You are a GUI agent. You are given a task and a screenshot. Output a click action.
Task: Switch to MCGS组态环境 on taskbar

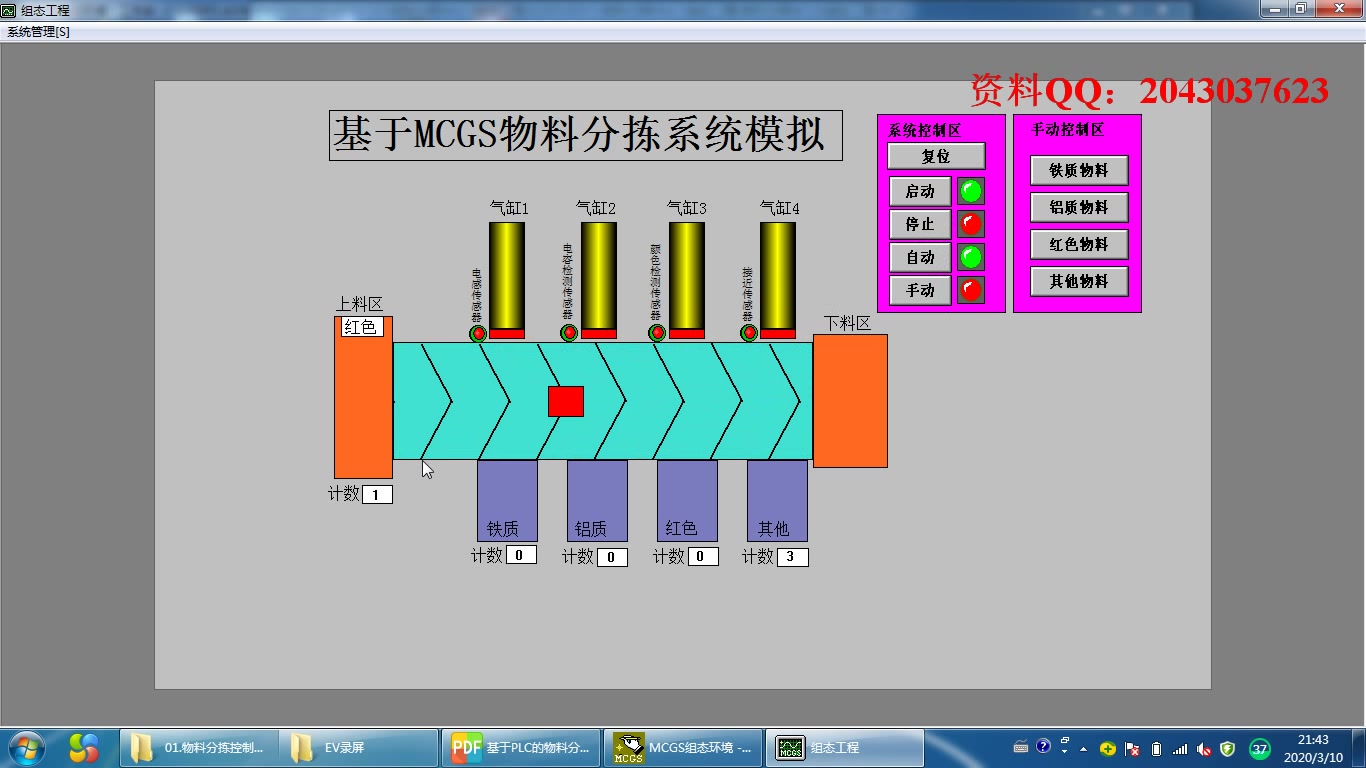point(683,747)
